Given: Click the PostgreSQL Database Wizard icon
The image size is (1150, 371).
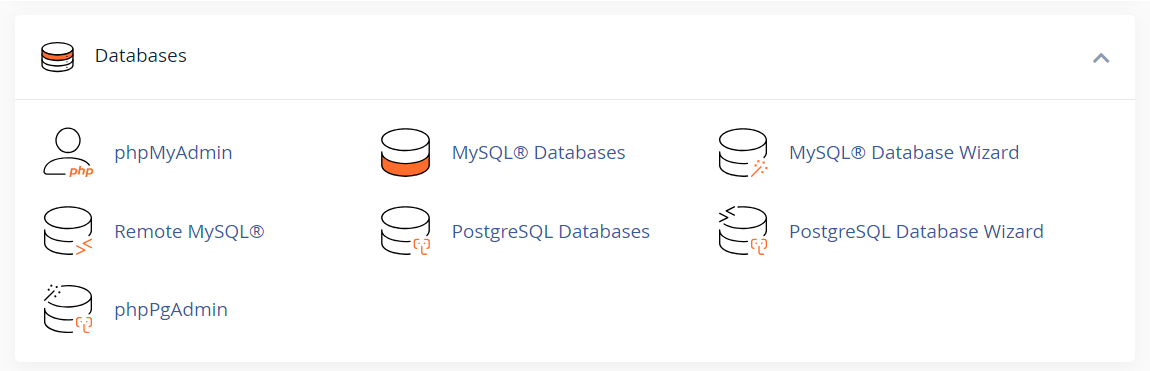Looking at the screenshot, I should [742, 232].
